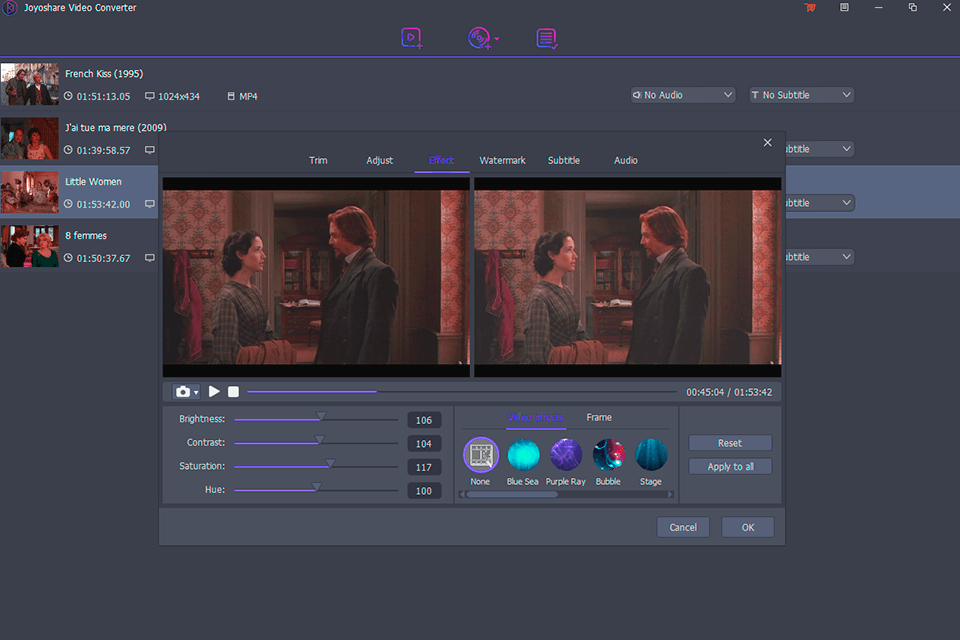Screen dimensions: 960x640
Task: Click the Saturation slider handle
Action: click(x=330, y=464)
